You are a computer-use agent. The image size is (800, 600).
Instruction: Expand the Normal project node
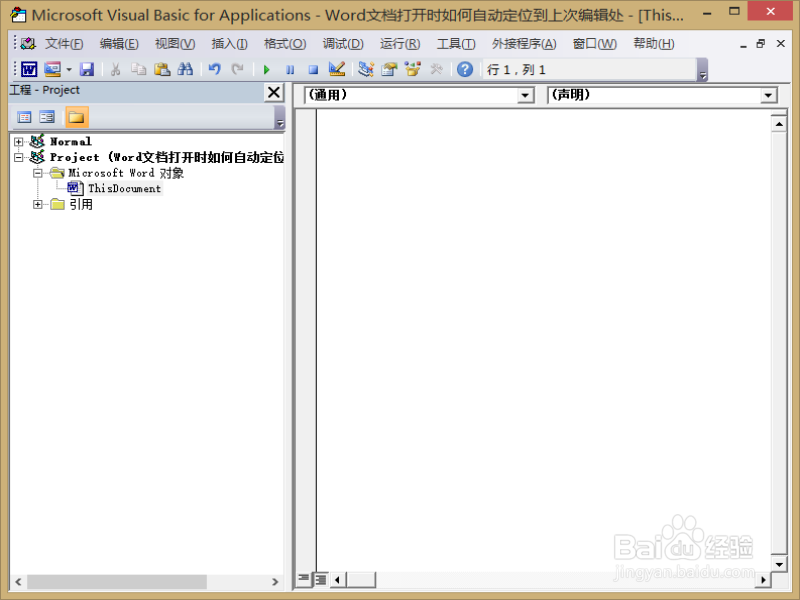pos(18,142)
